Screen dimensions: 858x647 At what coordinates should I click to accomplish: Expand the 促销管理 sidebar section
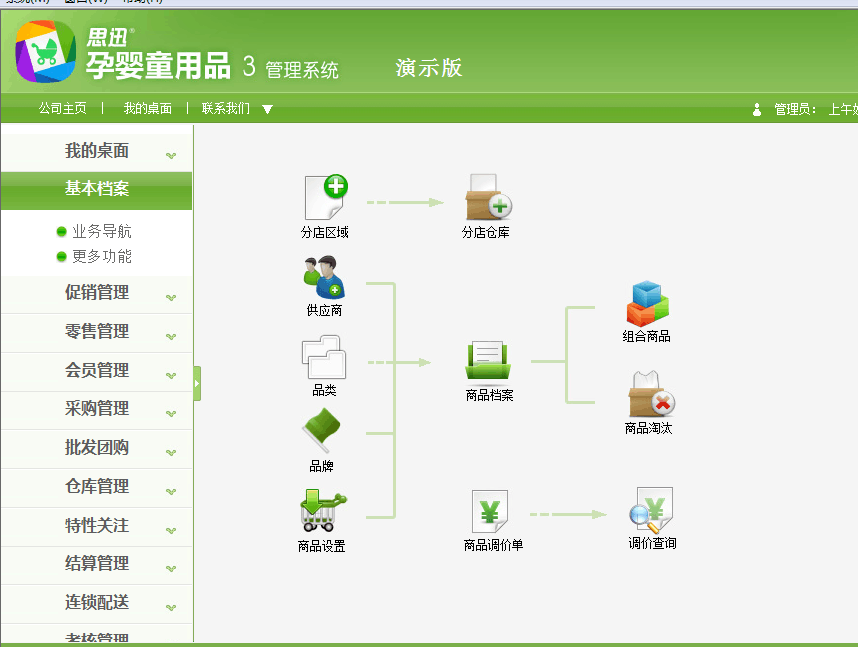(96, 293)
